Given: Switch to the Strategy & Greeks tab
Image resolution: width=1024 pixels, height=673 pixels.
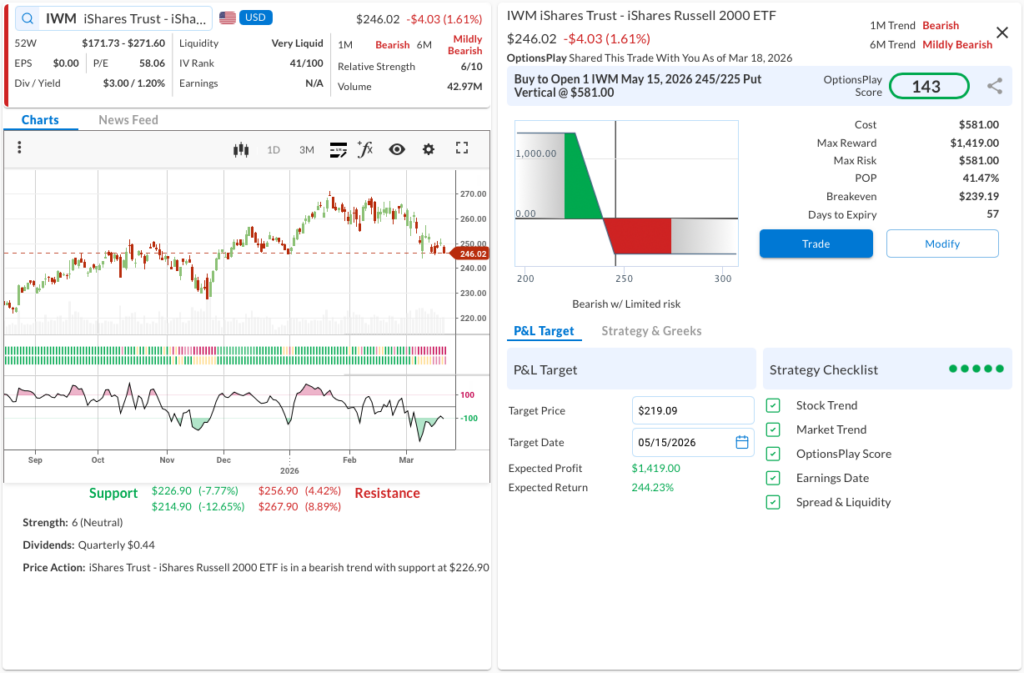Looking at the screenshot, I should (x=651, y=331).
